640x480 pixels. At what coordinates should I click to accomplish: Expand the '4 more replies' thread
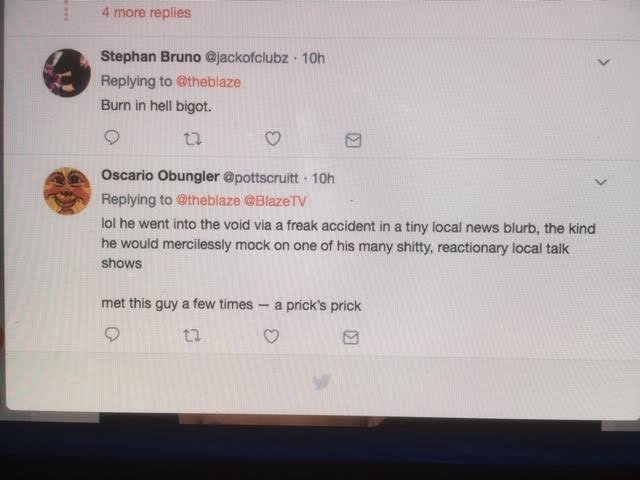[x=146, y=13]
